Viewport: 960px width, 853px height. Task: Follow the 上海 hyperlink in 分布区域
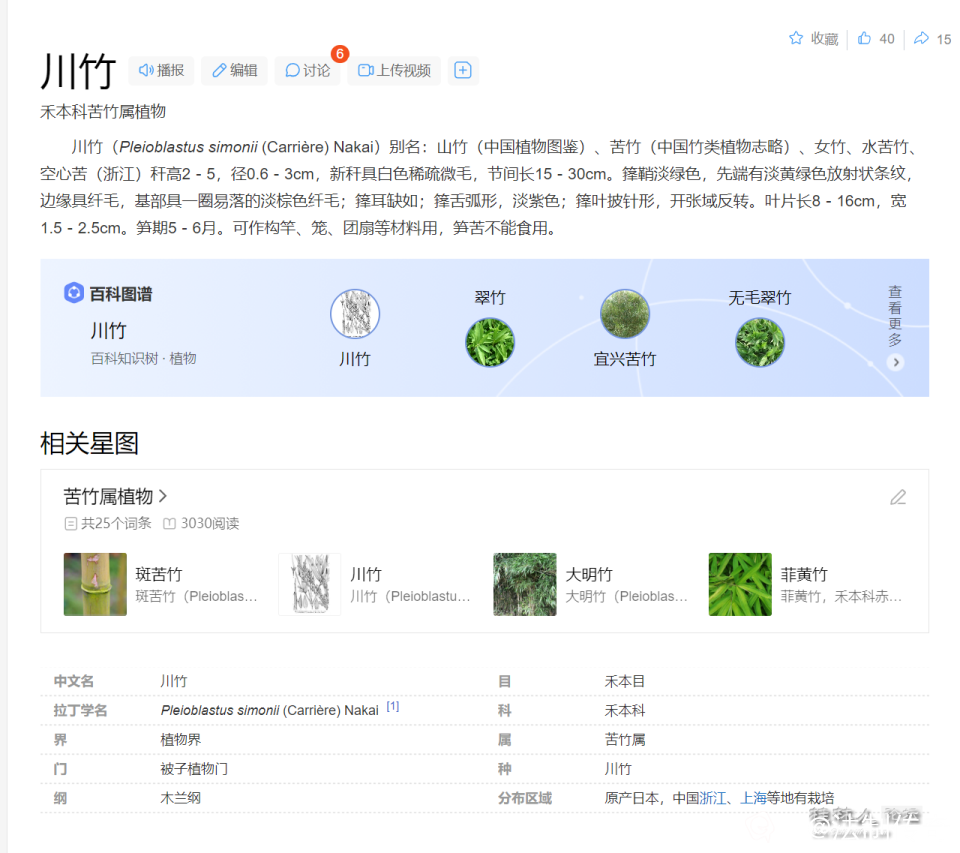[x=753, y=798]
